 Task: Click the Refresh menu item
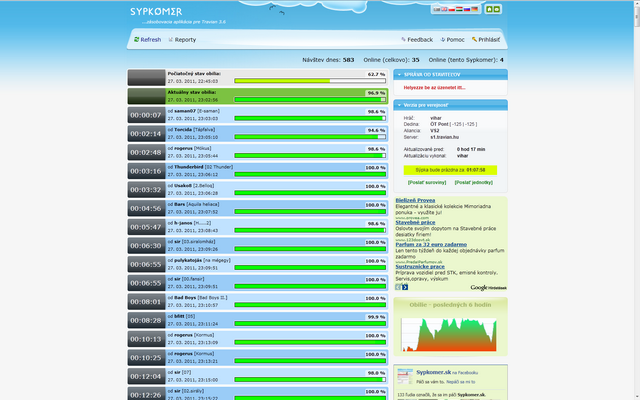pos(147,40)
